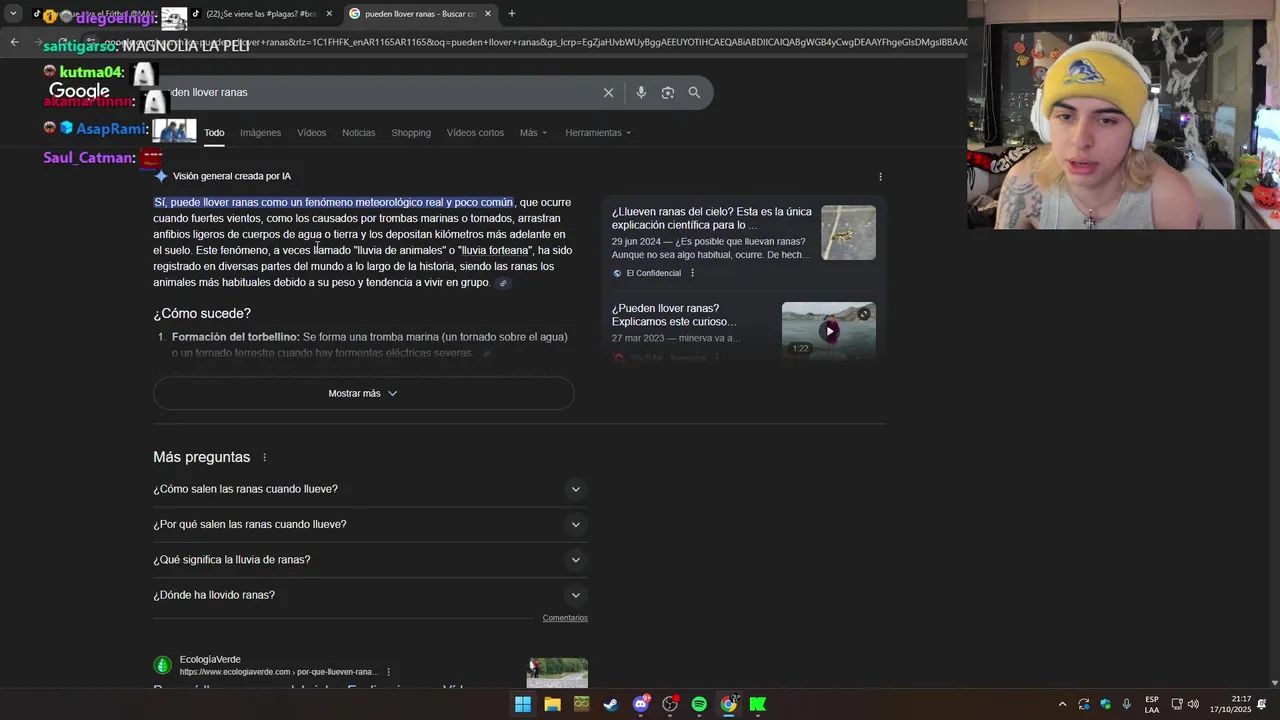Show hidden system tray icons

coord(1062,704)
